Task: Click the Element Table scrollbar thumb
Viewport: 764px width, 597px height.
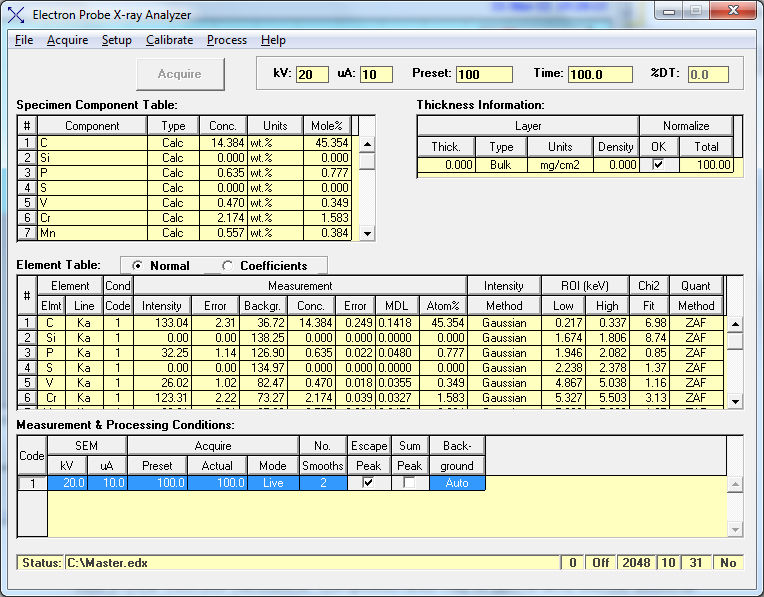Action: pyautogui.click(x=735, y=341)
